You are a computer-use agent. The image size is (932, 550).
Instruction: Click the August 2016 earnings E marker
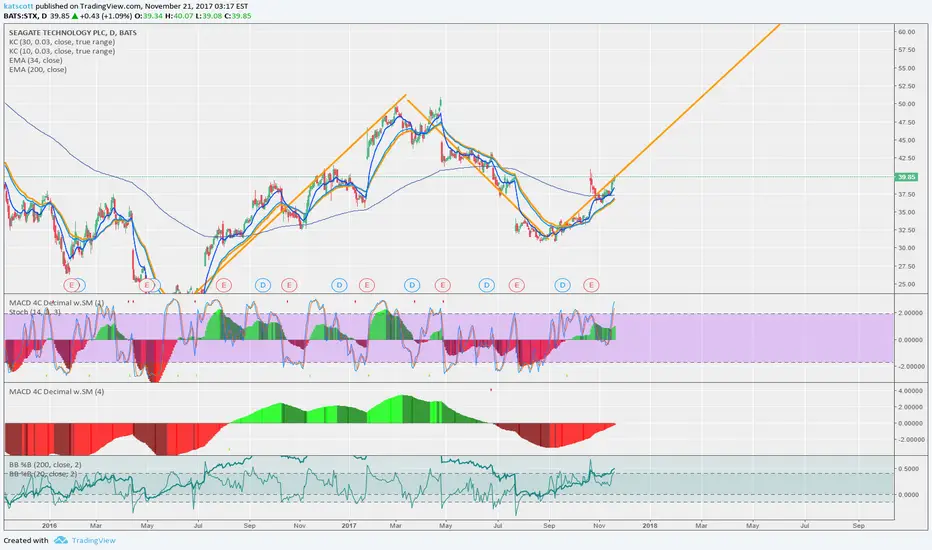click(x=223, y=285)
